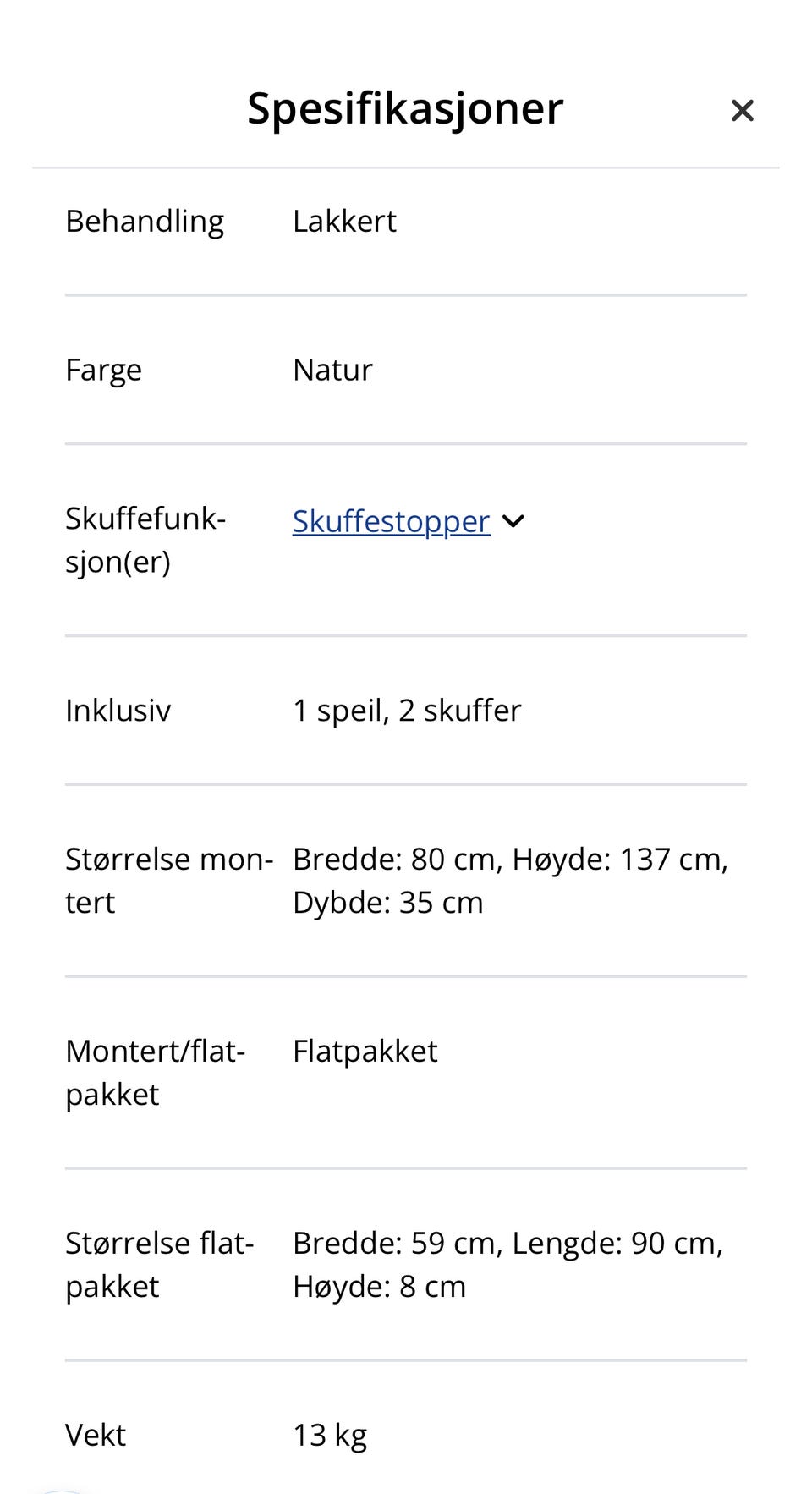Click the Spesifikasjoner dialog title
Image resolution: width=812 pixels, height=1494 pixels.
point(405,108)
